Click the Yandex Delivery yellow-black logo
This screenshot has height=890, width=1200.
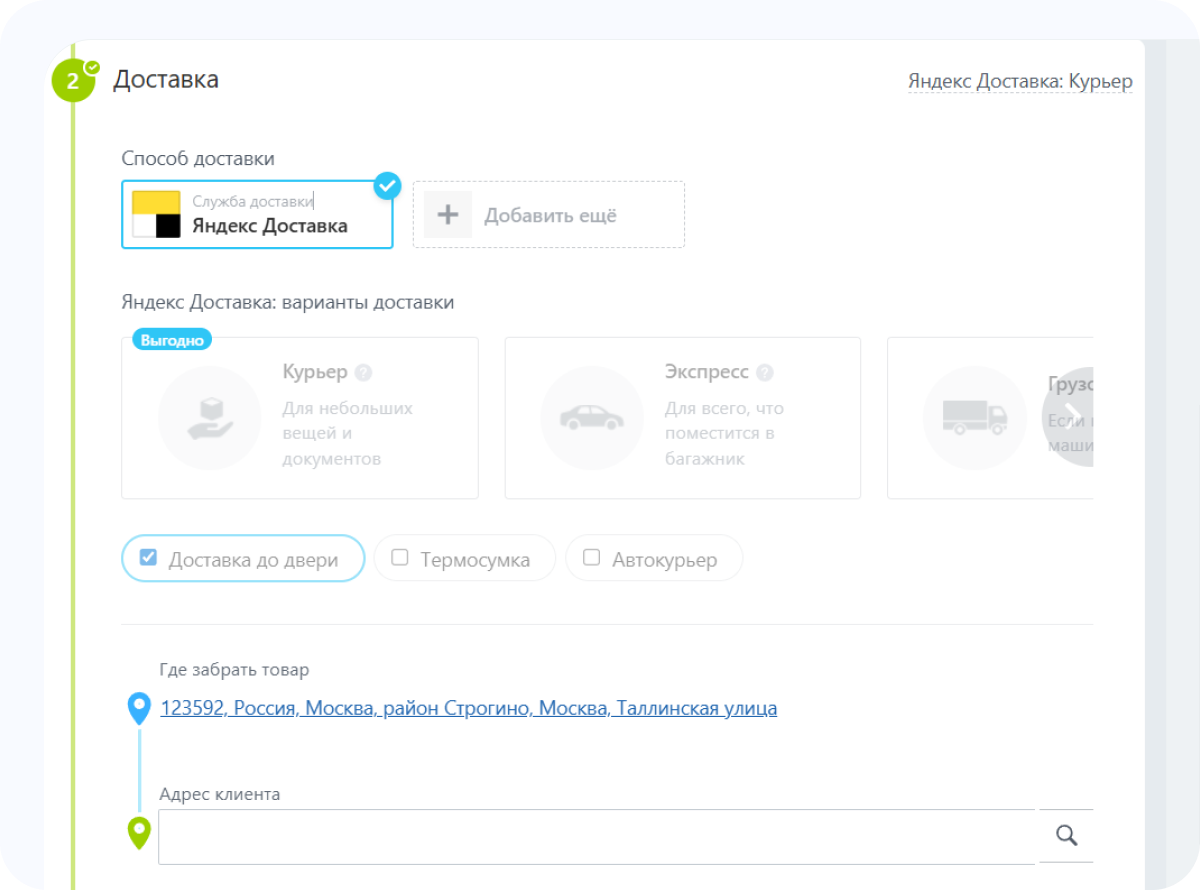click(x=156, y=214)
